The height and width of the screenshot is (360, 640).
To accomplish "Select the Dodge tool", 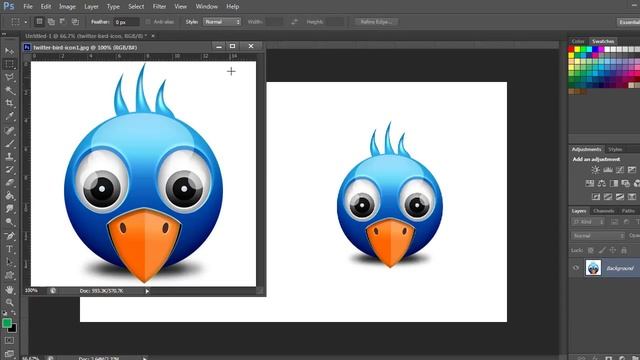I will point(9,222).
